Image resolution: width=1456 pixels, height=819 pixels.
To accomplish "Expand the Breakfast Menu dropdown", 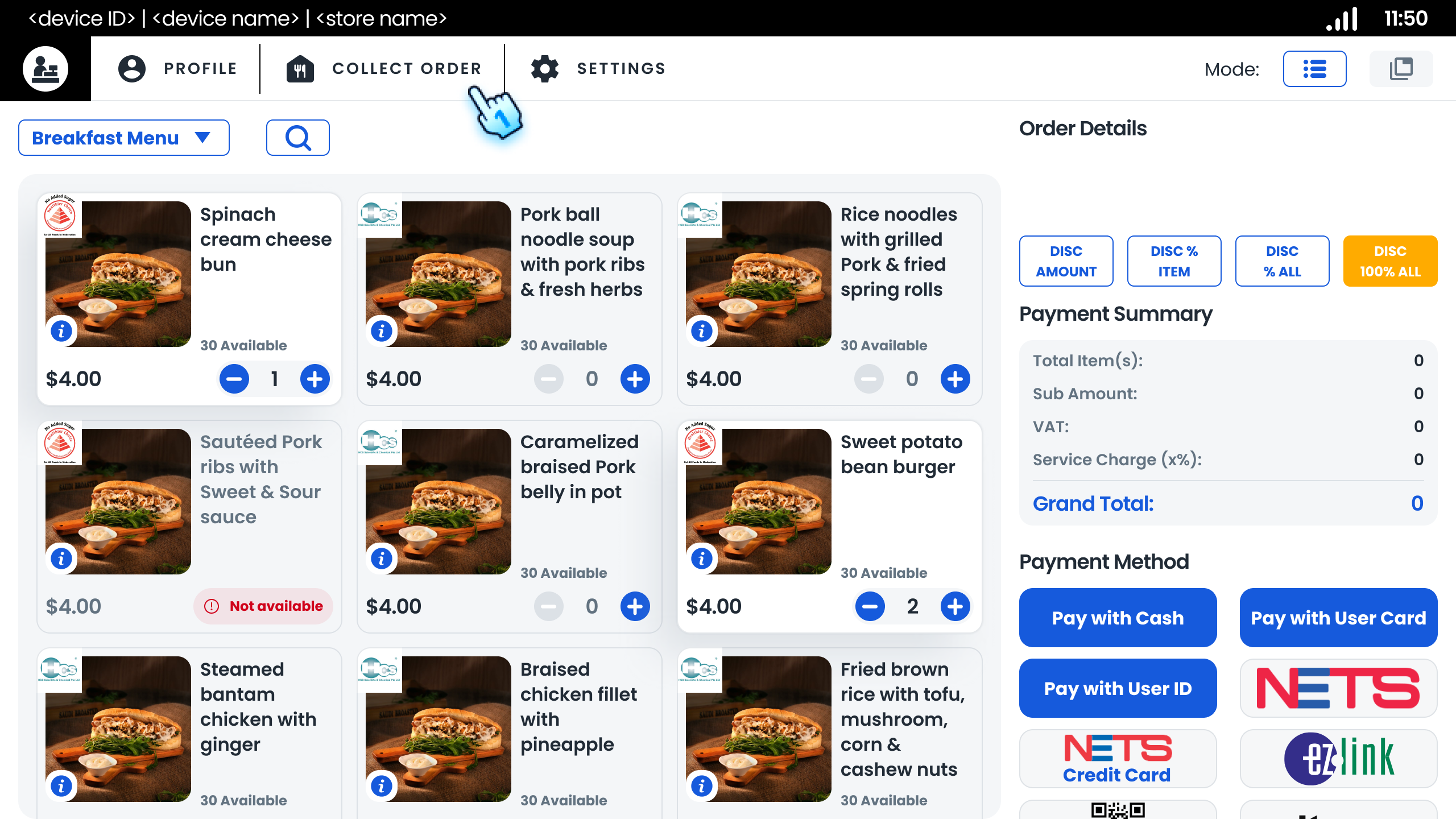I will (124, 138).
